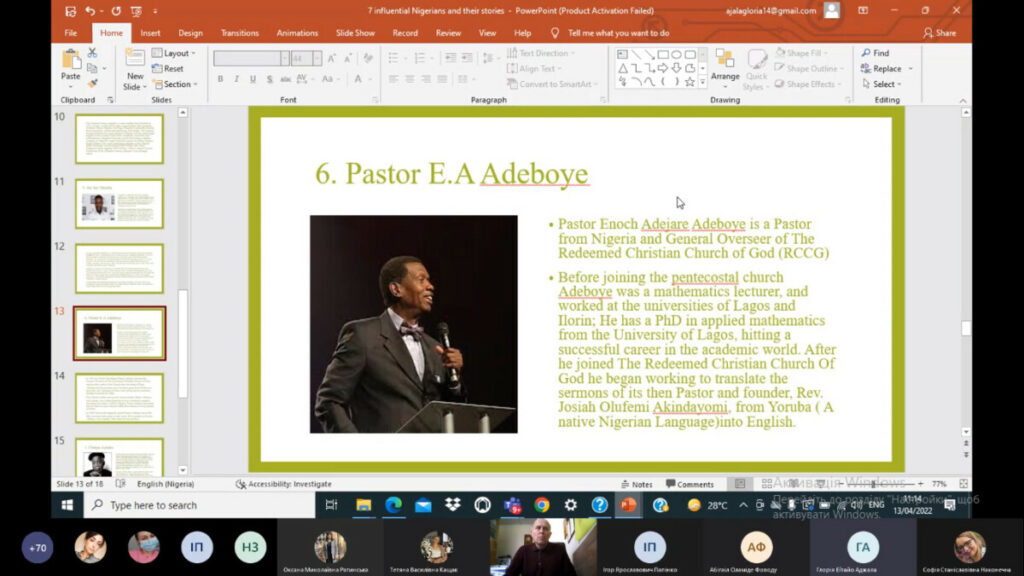
Task: Expand the Section dropdown
Action: (176, 84)
